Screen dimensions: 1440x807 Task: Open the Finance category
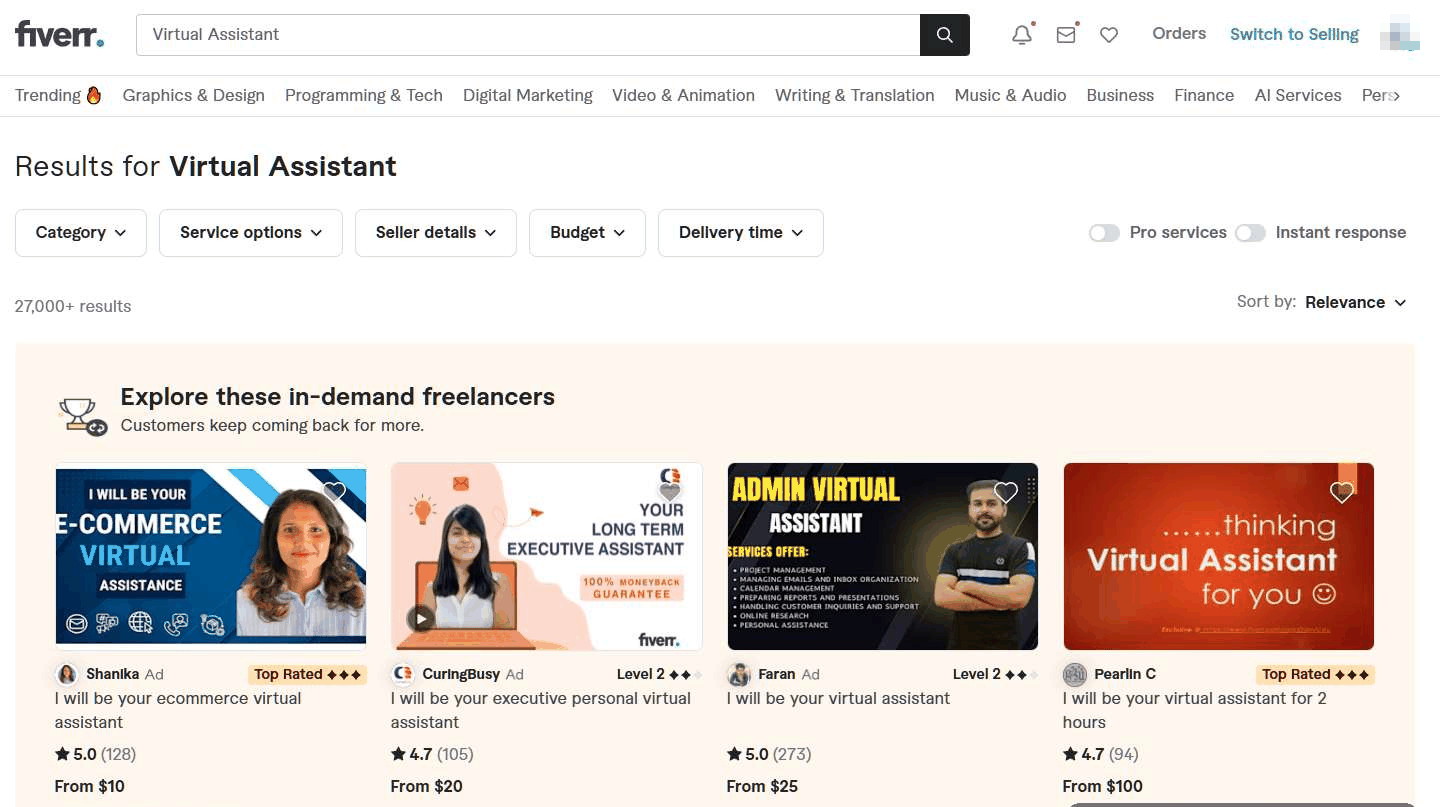(x=1204, y=96)
